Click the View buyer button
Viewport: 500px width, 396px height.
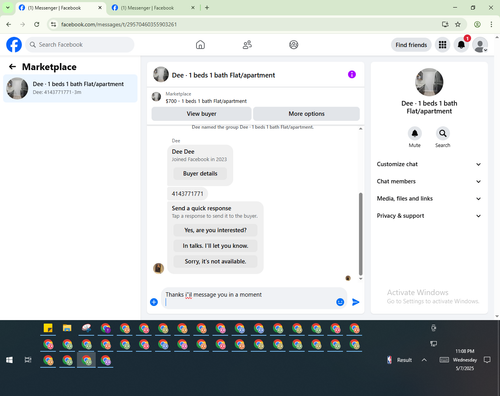(x=201, y=114)
